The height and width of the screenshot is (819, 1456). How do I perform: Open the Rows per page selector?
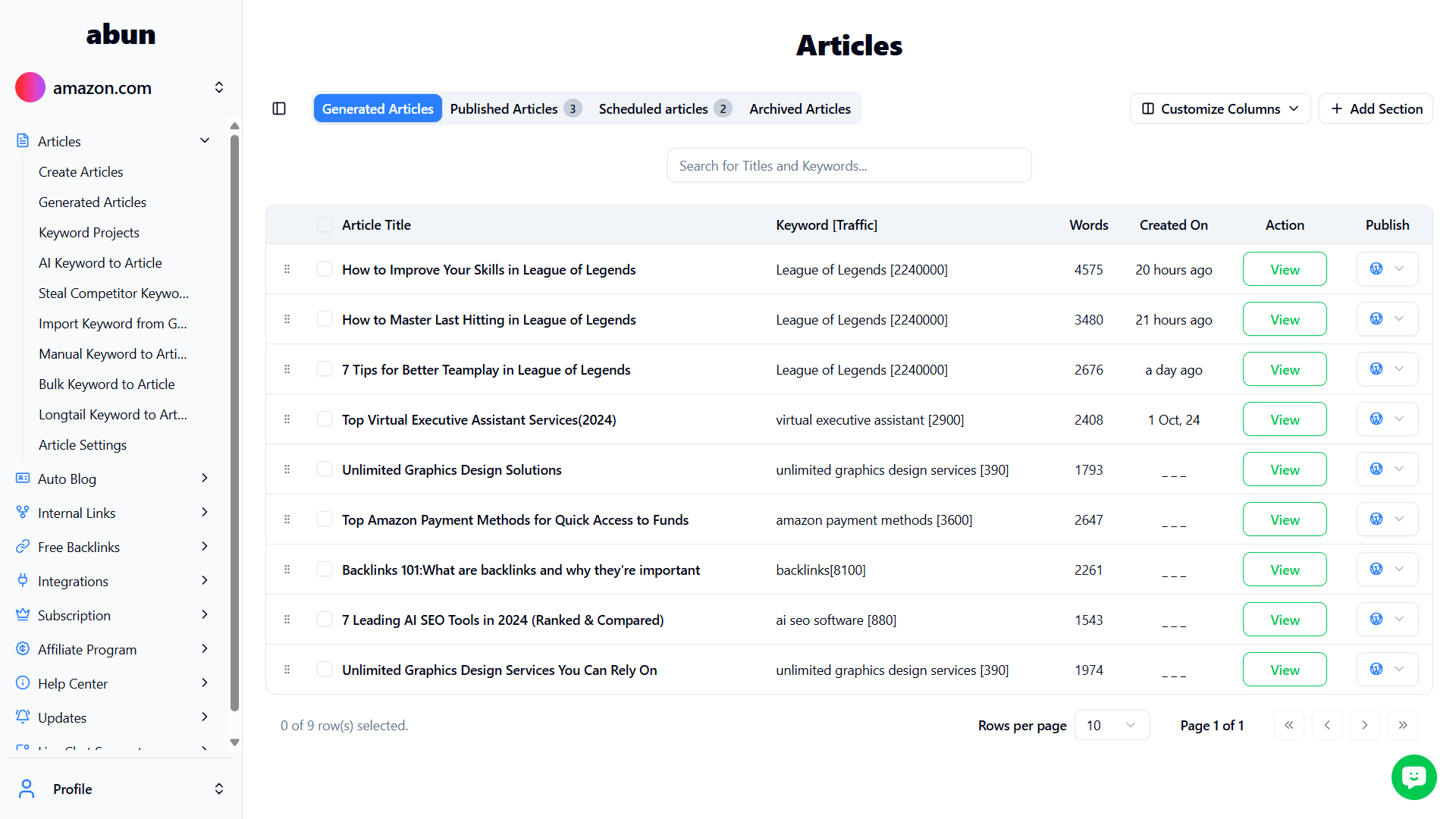(1112, 725)
